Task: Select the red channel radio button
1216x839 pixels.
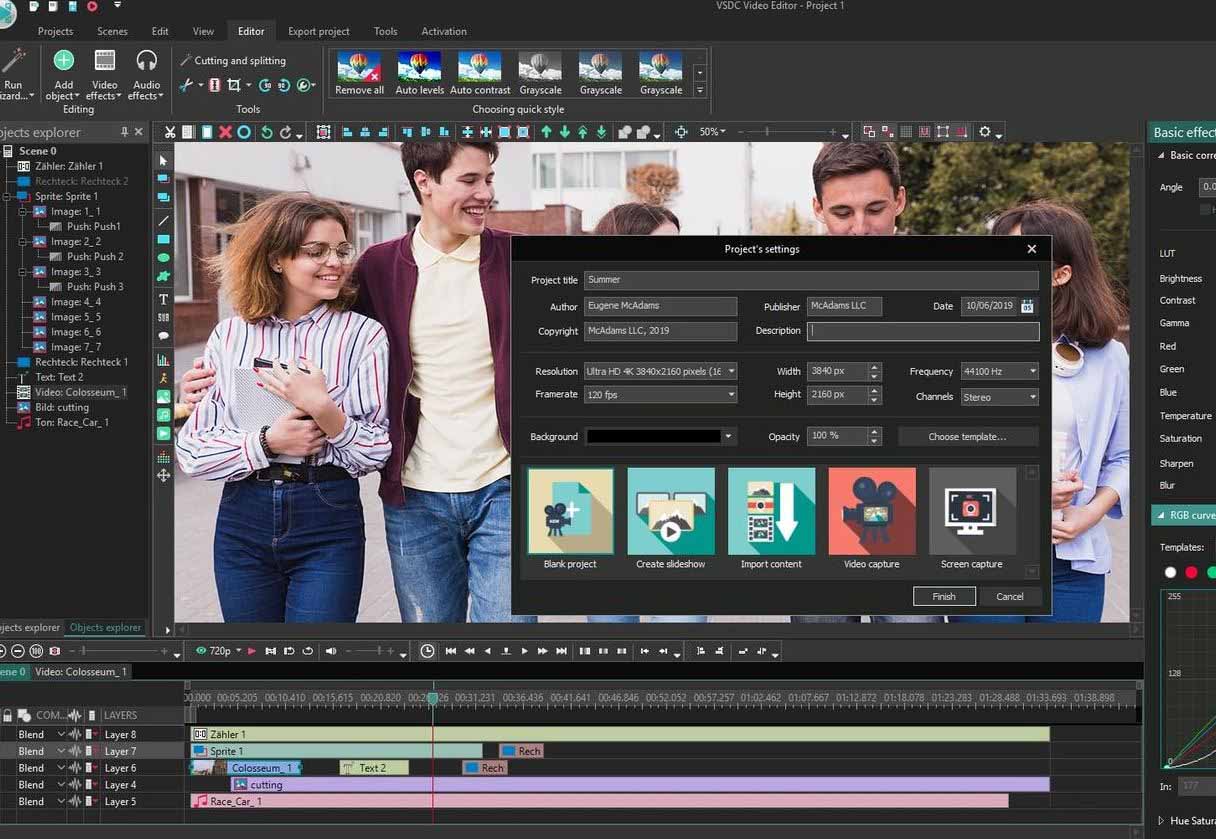Action: pos(1191,572)
